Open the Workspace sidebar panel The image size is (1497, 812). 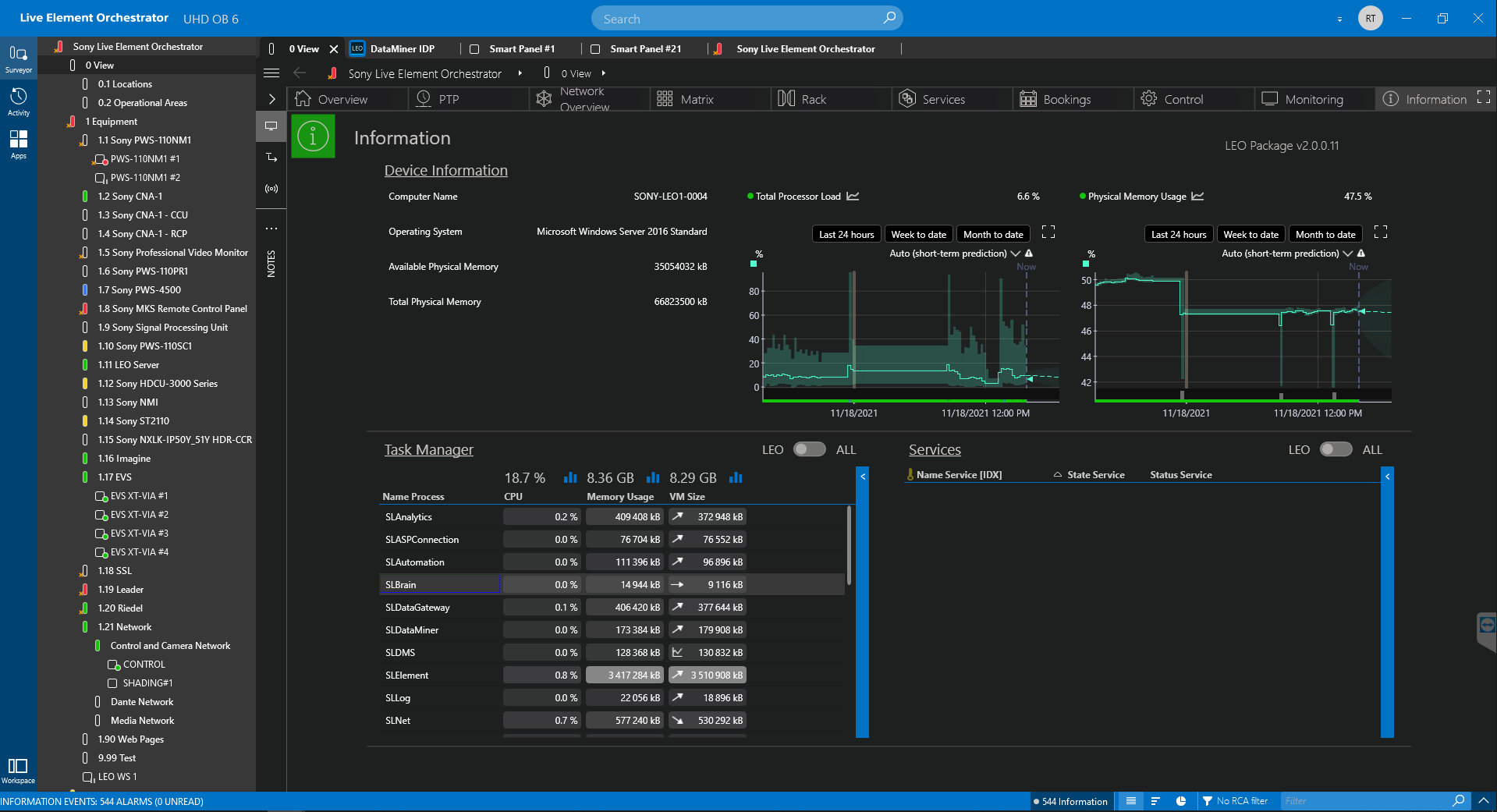pos(18,771)
